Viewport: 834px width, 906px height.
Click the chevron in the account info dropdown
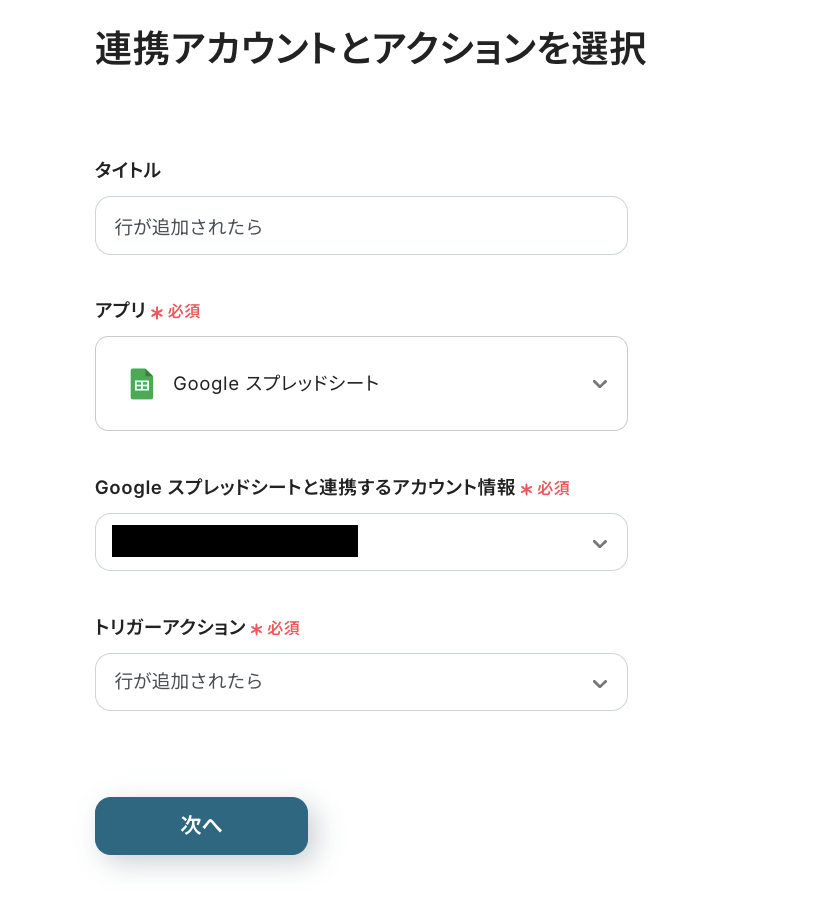click(x=600, y=543)
